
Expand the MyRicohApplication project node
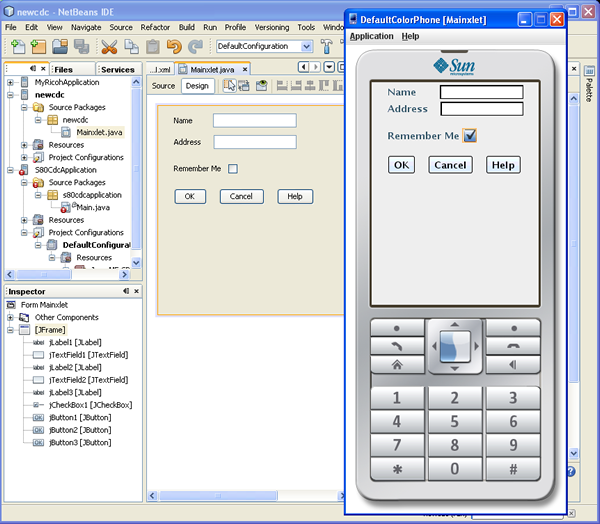10,82
